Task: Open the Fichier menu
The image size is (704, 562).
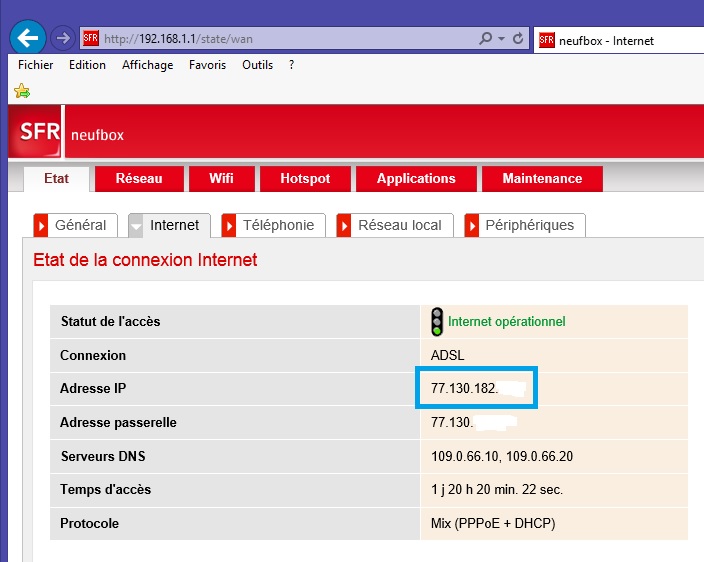Action: click(36, 65)
